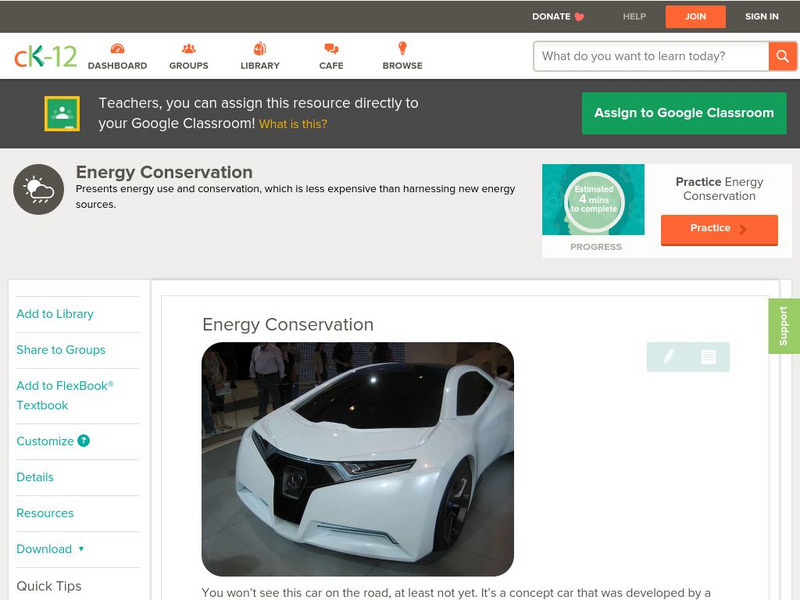Screen dimensions: 800x600
Task: Click the Cafe chat bubbles icon
Action: click(x=331, y=48)
